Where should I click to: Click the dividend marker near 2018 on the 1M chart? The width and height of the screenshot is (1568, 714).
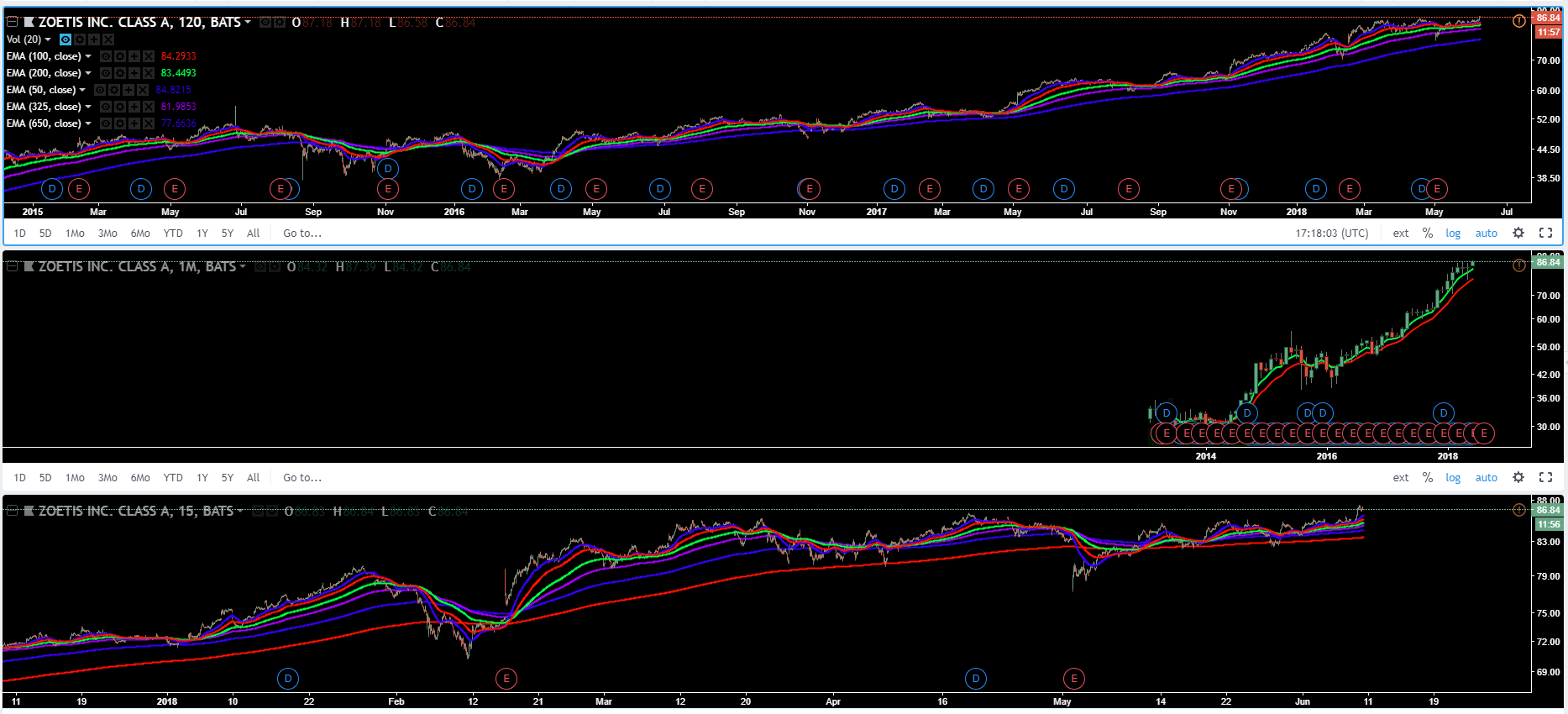click(1444, 412)
